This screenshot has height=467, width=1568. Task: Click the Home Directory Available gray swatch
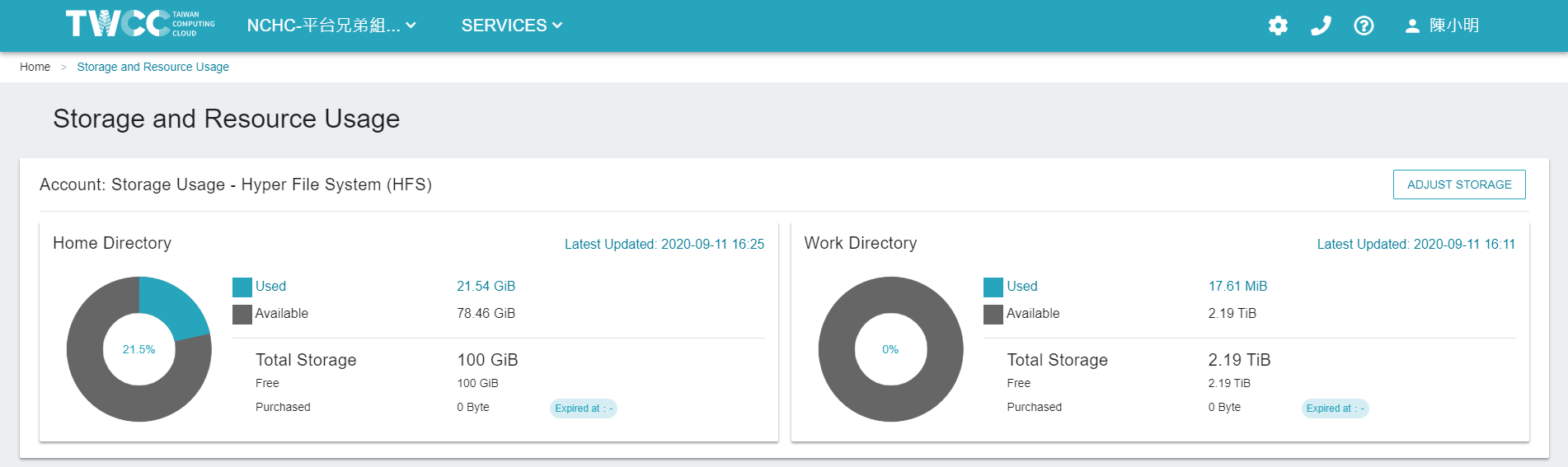click(x=242, y=314)
